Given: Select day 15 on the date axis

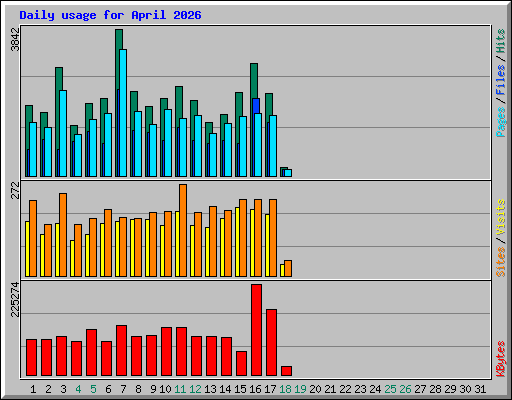Looking at the screenshot, I should (240, 389).
